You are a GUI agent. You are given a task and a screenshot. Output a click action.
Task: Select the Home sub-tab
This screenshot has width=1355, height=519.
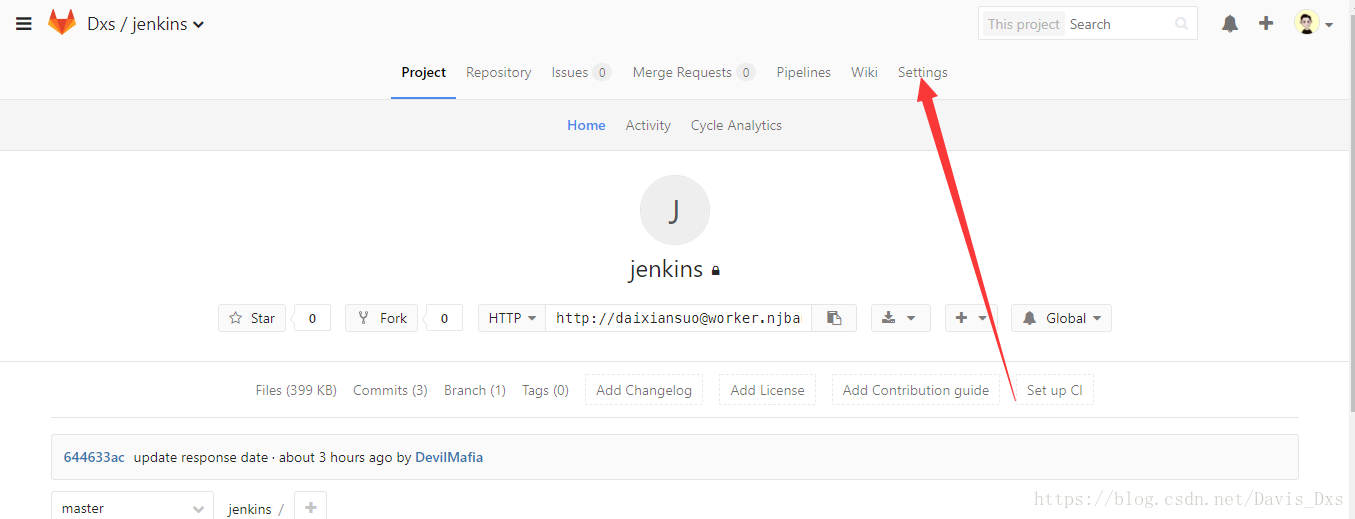[x=586, y=125]
